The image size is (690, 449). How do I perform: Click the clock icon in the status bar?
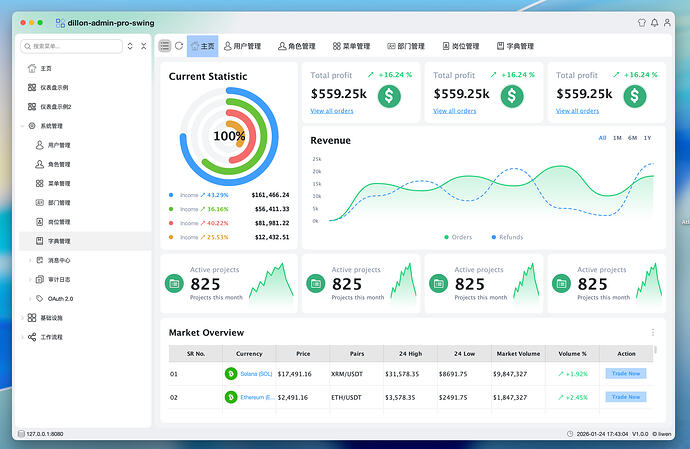pos(570,434)
